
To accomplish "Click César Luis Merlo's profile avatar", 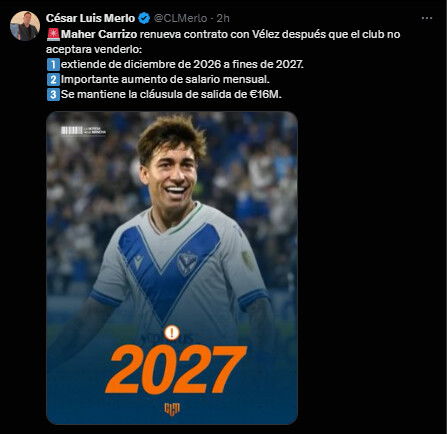I will (25, 26).
